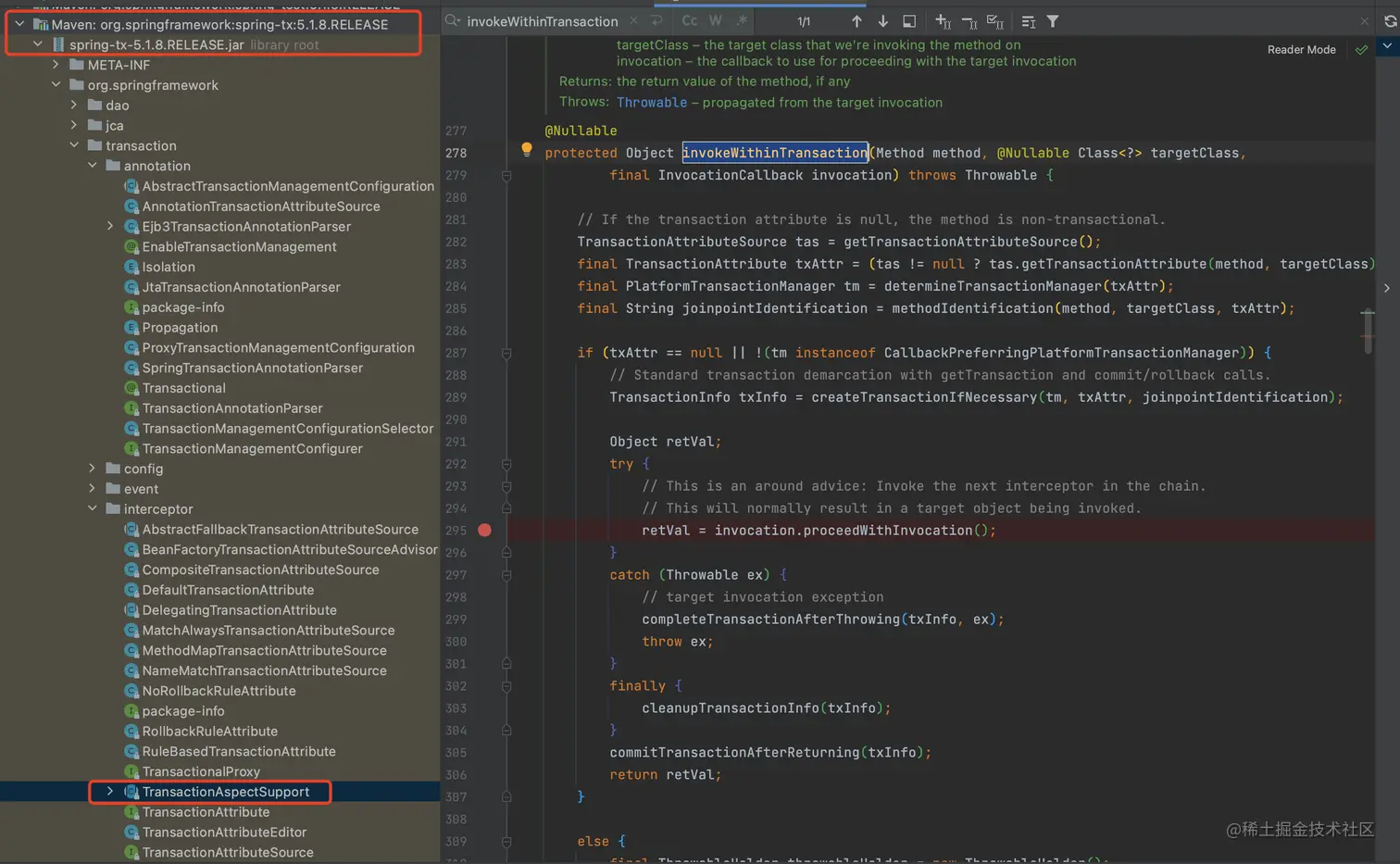Click the Throwable link in Javadoc

pyautogui.click(x=652, y=103)
